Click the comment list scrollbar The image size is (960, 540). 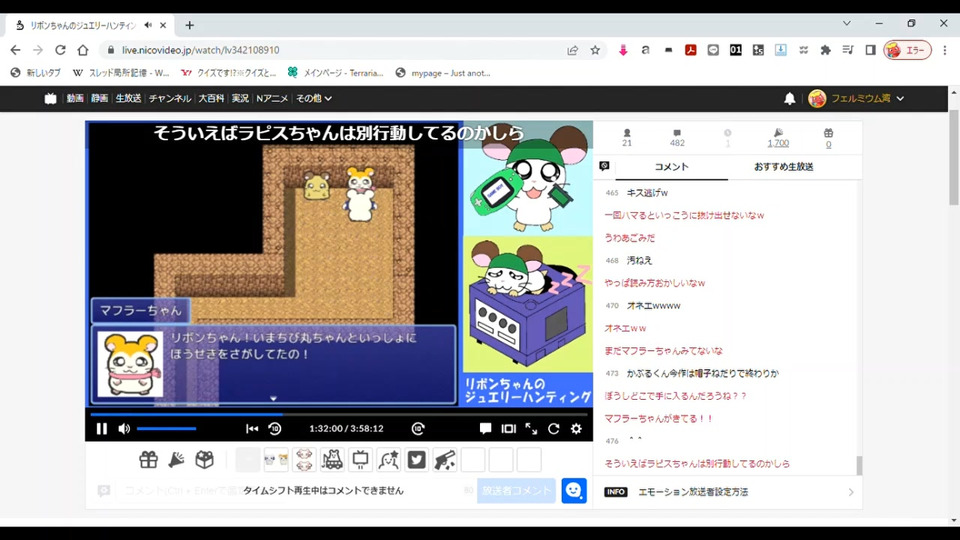coord(859,465)
